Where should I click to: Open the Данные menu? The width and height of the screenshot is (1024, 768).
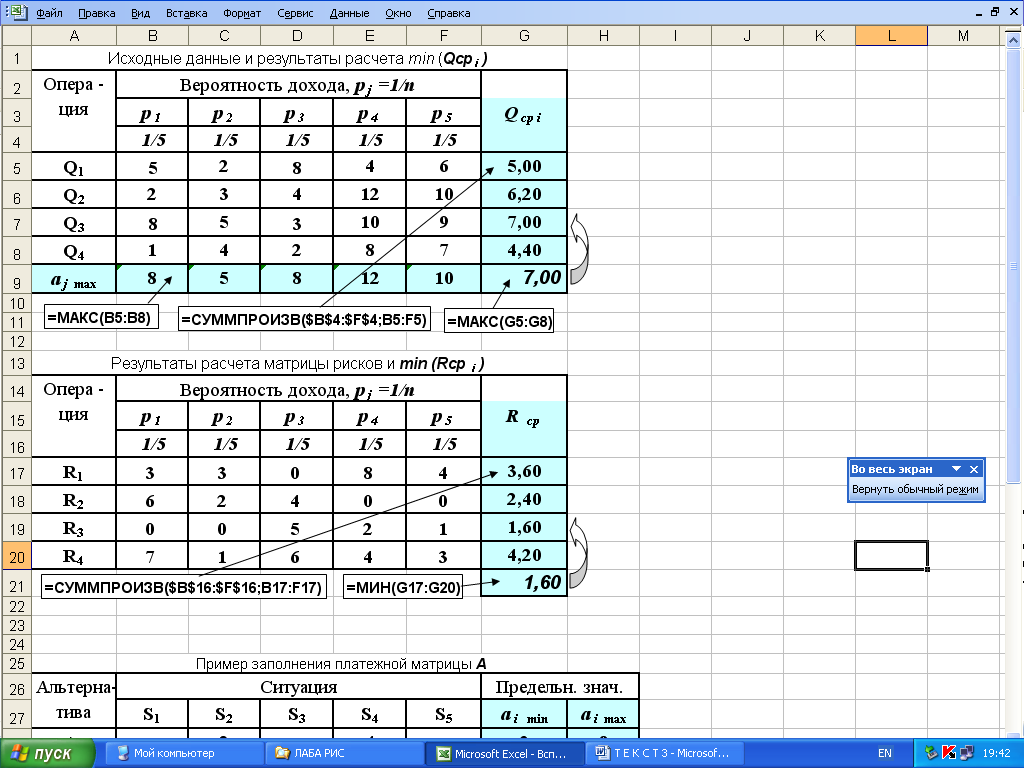[x=349, y=12]
